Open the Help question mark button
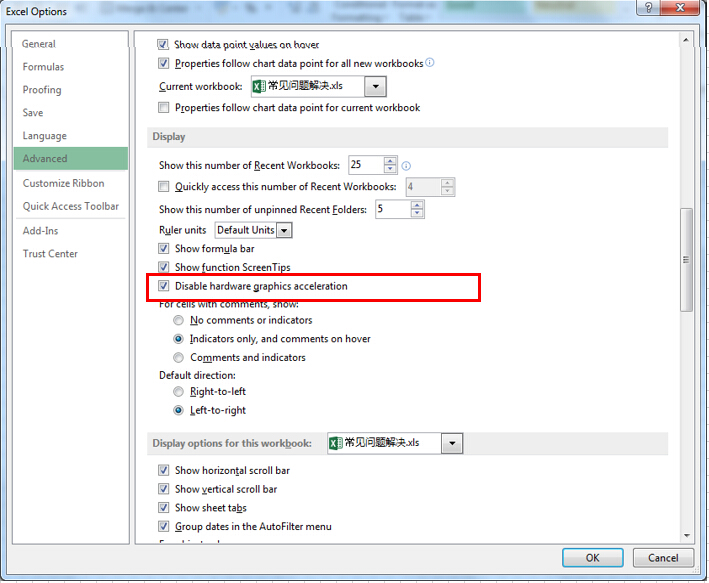Screen dimensions: 709x583 pyautogui.click(x=648, y=8)
